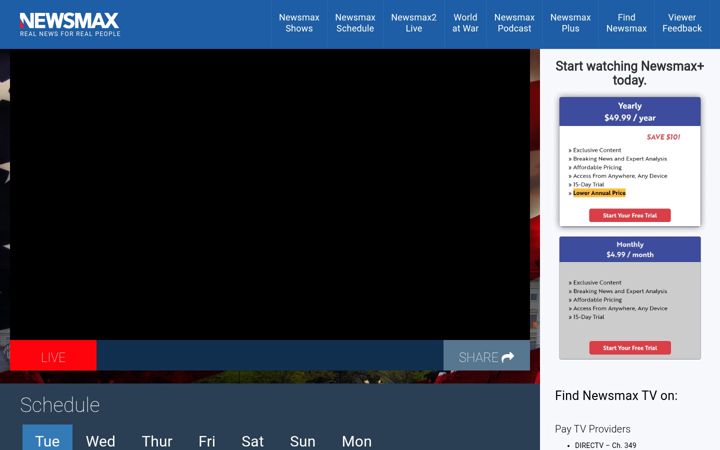Click 'Exclusive Content' in Yearly plan
The height and width of the screenshot is (450, 720).
(597, 150)
